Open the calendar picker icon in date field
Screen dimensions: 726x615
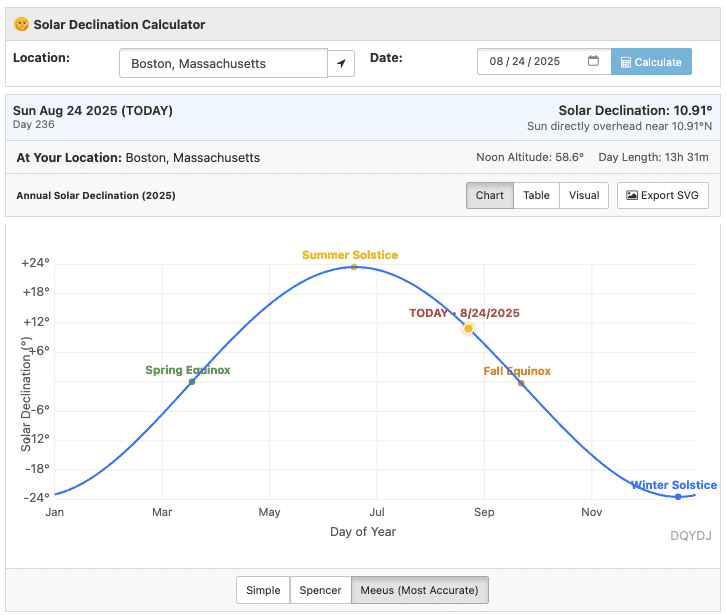[x=593, y=61]
